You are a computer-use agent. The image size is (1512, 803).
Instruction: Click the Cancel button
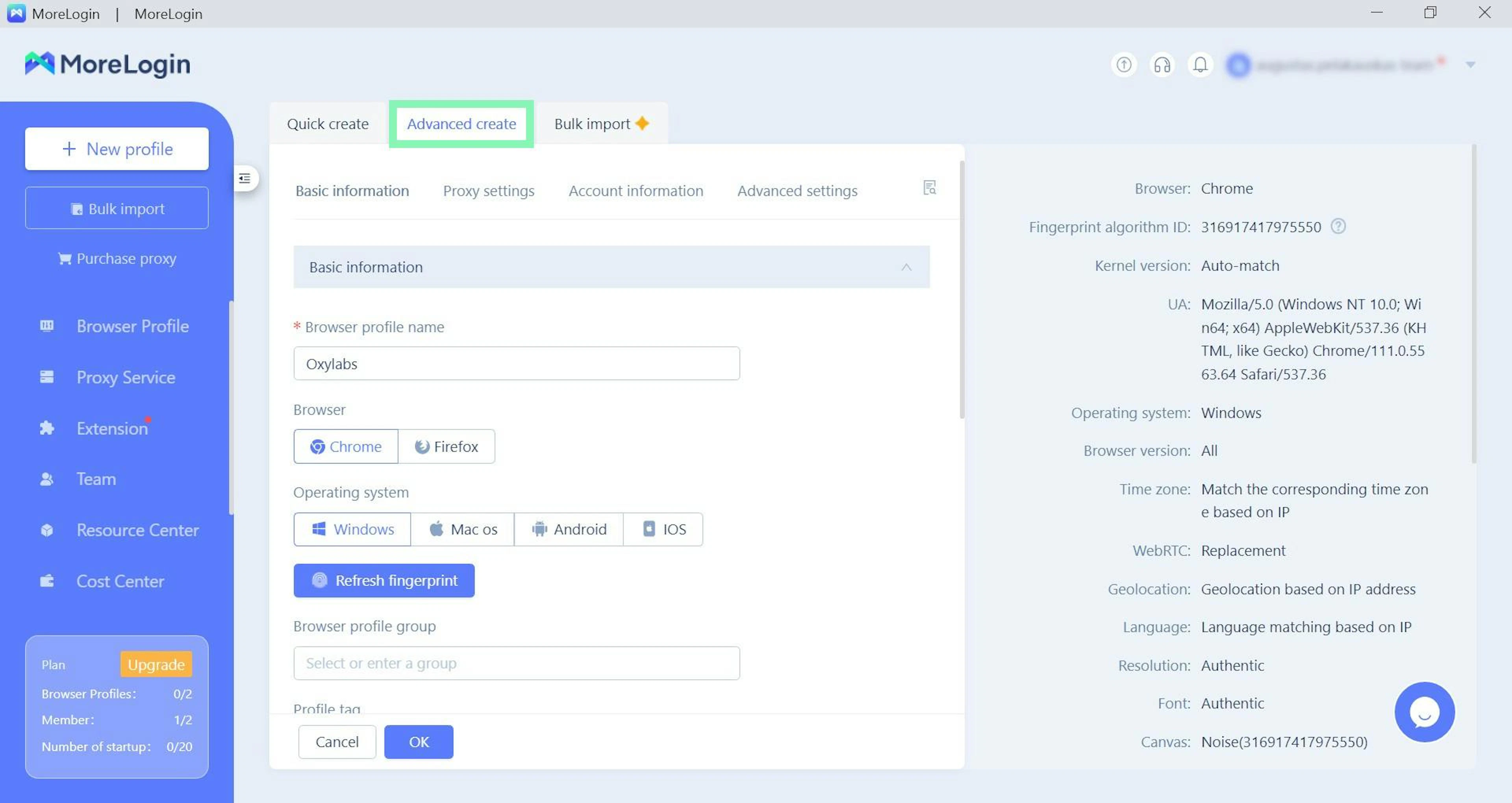337,742
